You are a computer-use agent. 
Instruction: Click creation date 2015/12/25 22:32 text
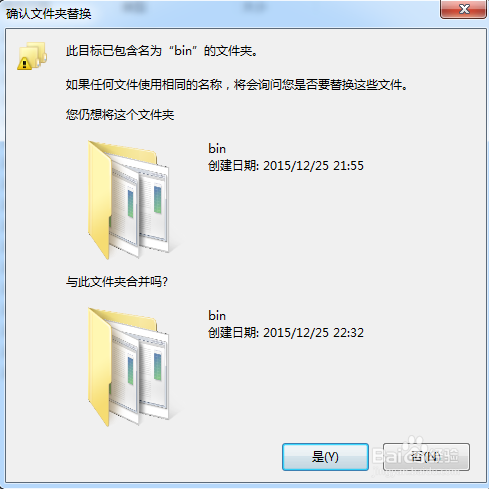click(286, 333)
